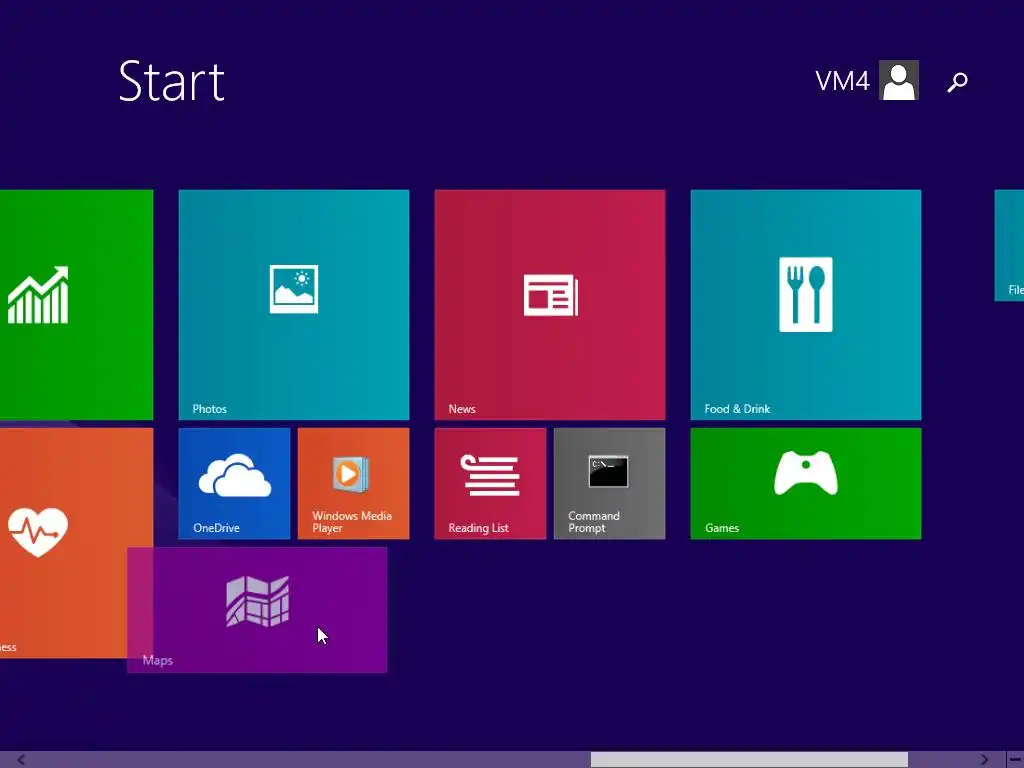Screen dimensions: 1024x768
Task: Launch Windows Media Player tile
Action: [353, 483]
